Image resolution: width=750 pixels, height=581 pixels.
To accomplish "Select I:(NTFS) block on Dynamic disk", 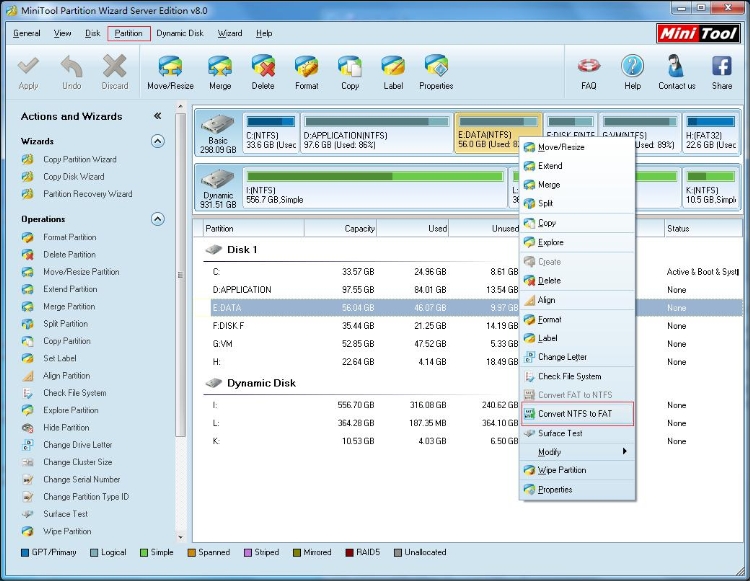I will pyautogui.click(x=375, y=188).
